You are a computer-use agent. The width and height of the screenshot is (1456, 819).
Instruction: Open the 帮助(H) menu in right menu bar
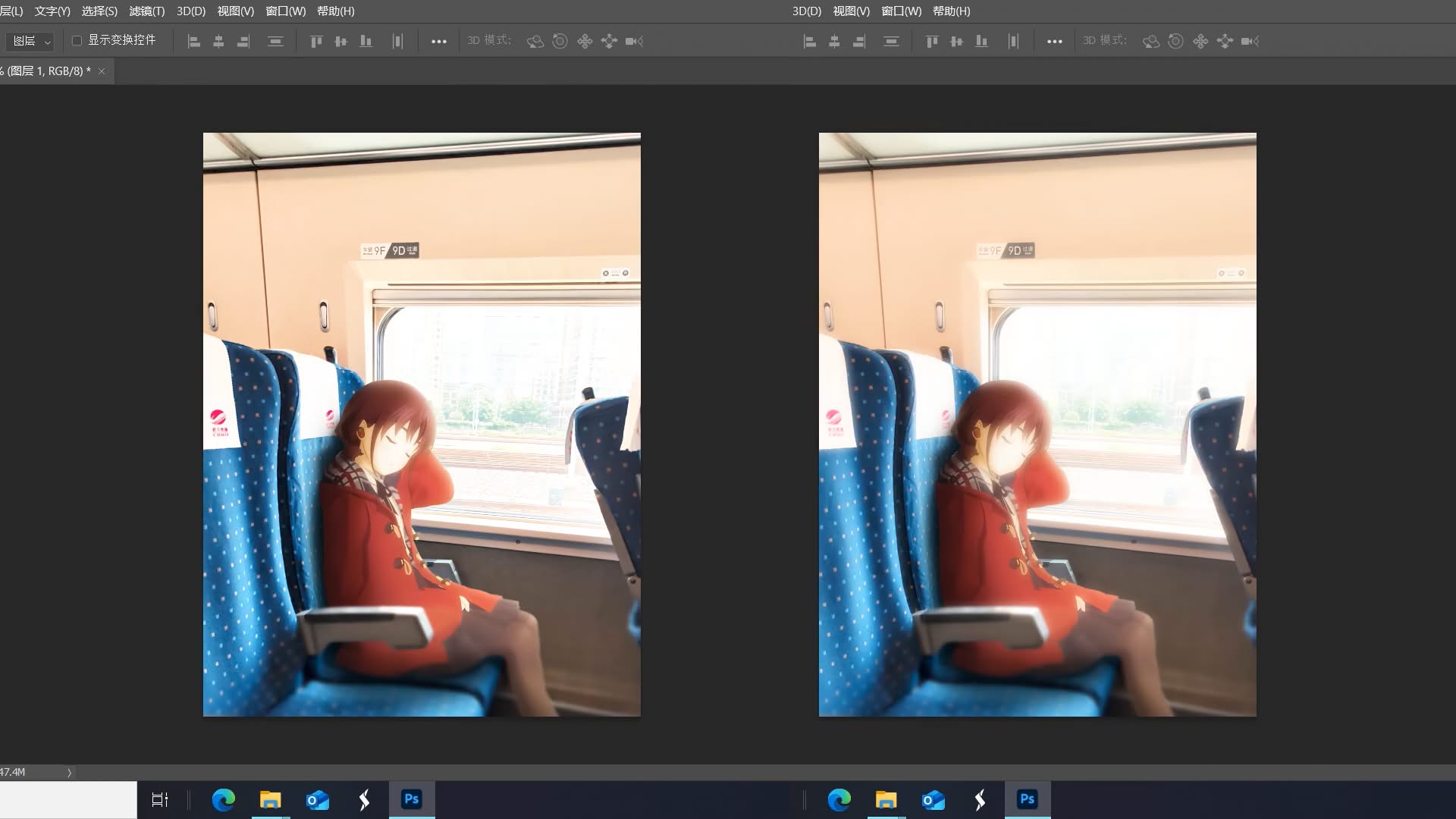[952, 11]
